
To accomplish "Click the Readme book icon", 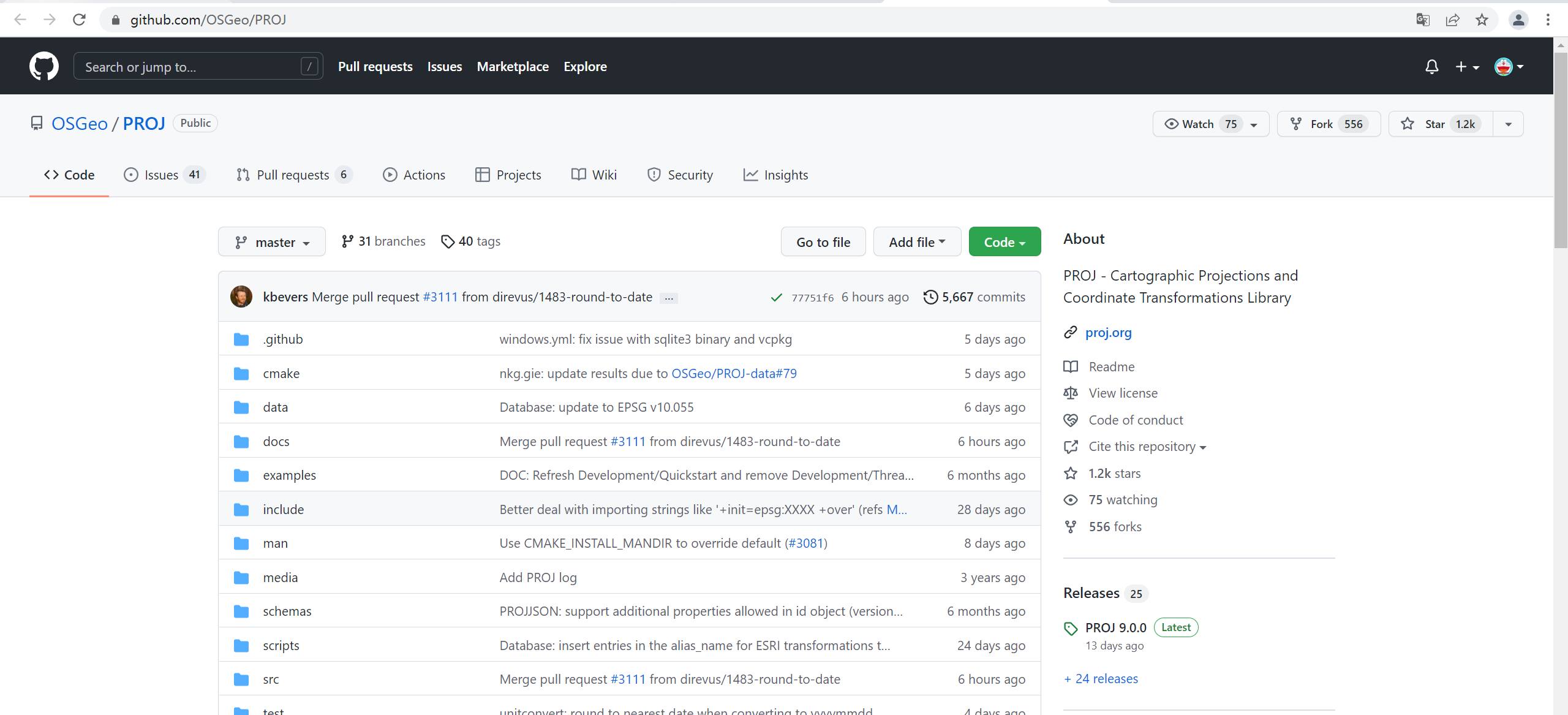I will (x=1071, y=367).
